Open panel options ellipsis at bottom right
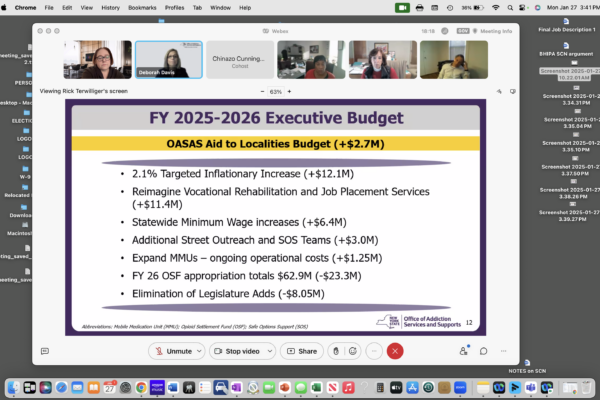This screenshot has width=600, height=400. coord(504,351)
